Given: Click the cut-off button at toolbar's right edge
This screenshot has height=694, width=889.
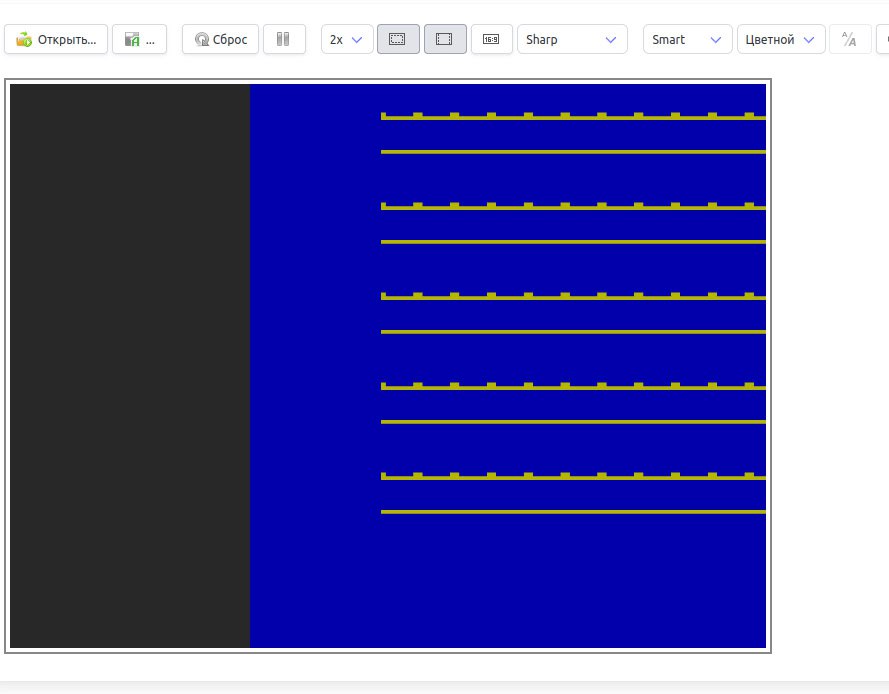Looking at the screenshot, I should click(x=882, y=40).
